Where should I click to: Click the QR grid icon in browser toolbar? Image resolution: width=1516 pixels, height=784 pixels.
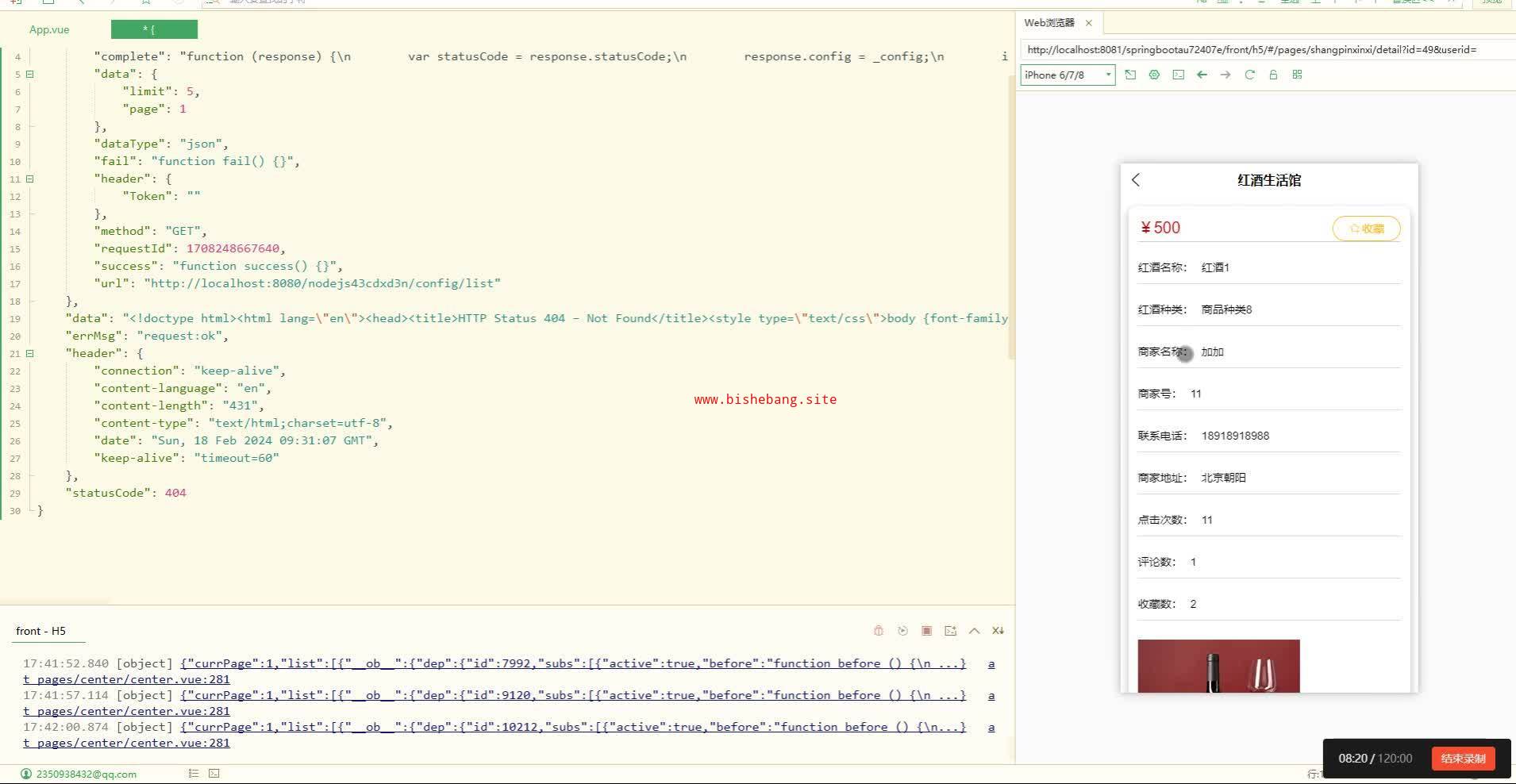(1297, 75)
